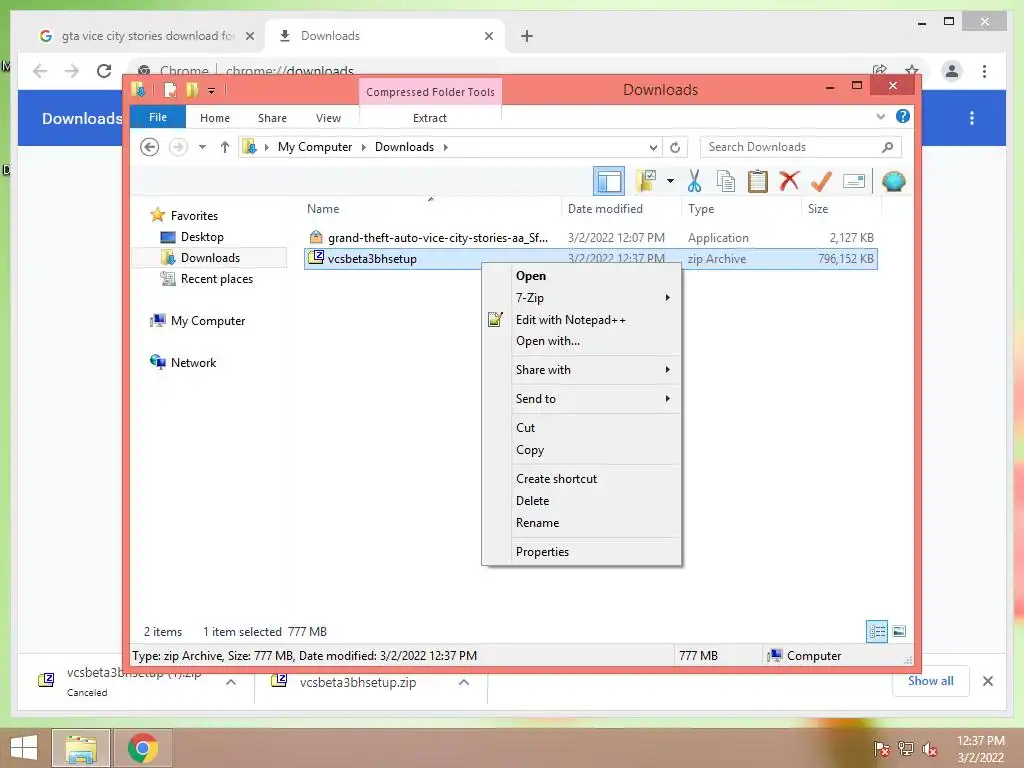Click Explorer Back navigation arrow

coord(150,147)
